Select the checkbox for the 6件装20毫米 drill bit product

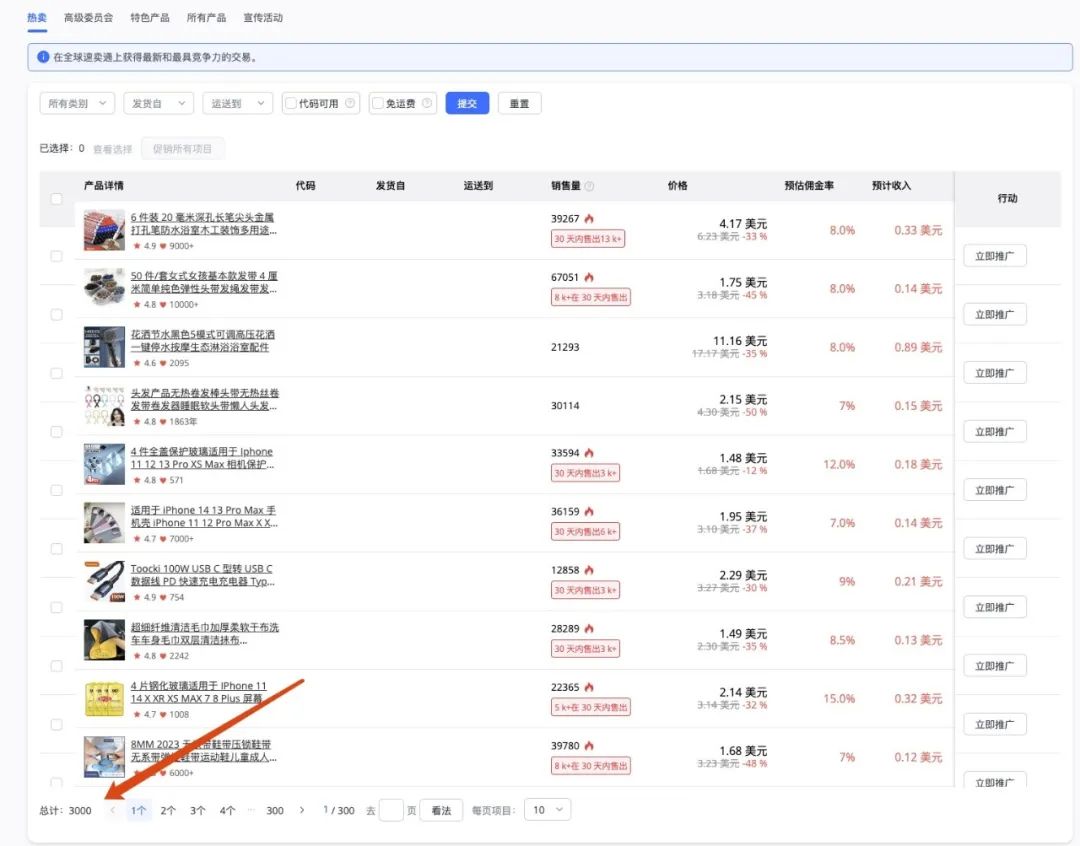(56, 256)
